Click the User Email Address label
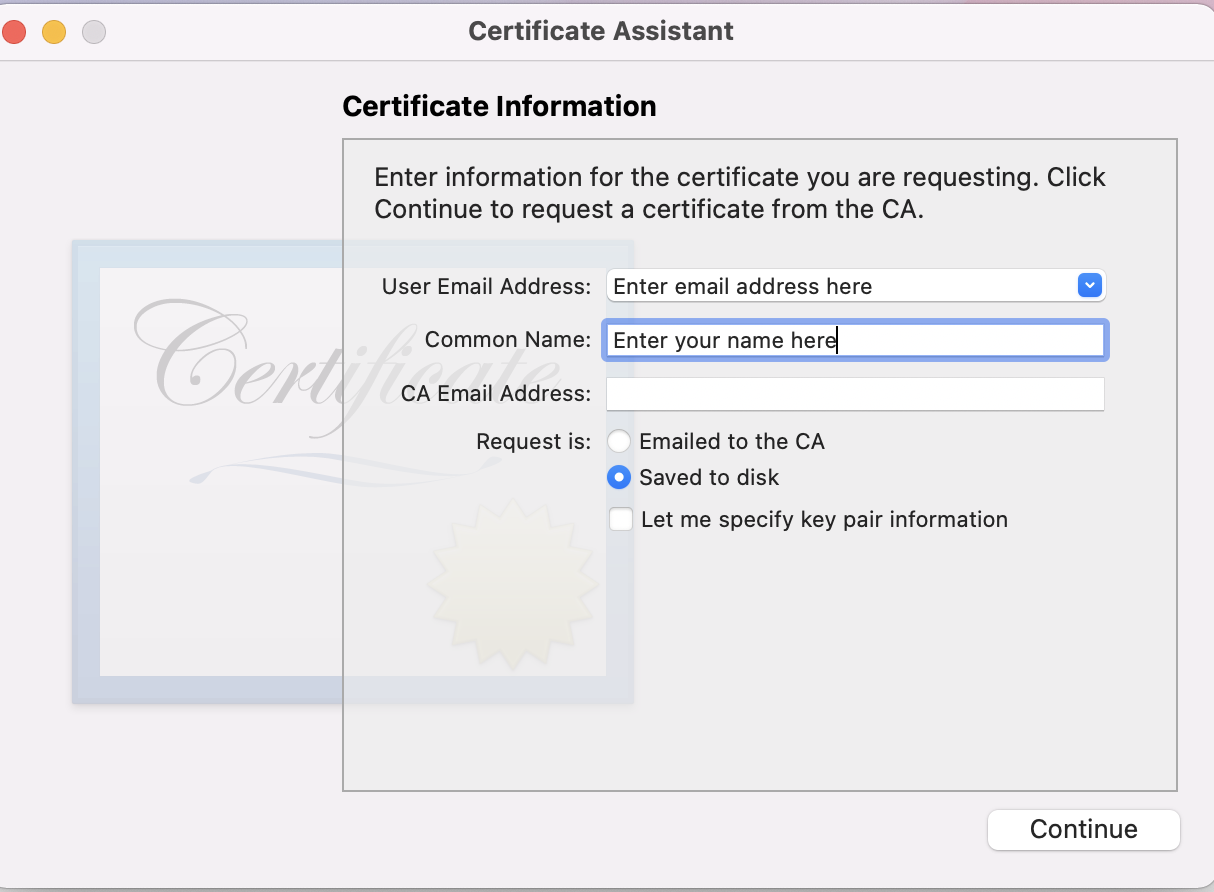 pos(486,287)
